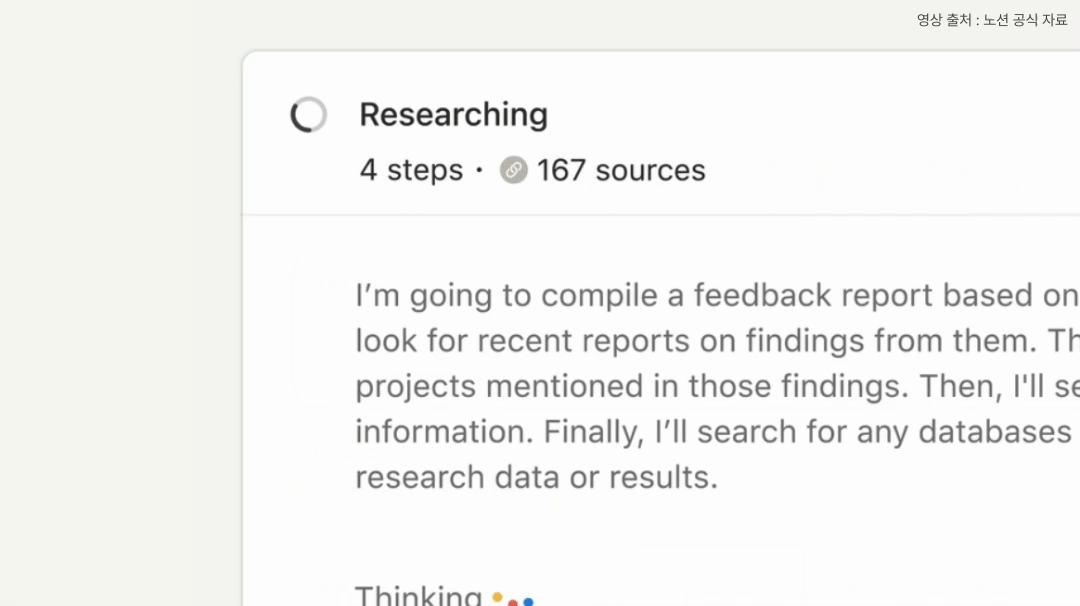Click the line starting "I'm going to compile"
The image size is (1080, 606).
pyautogui.click(x=717, y=296)
